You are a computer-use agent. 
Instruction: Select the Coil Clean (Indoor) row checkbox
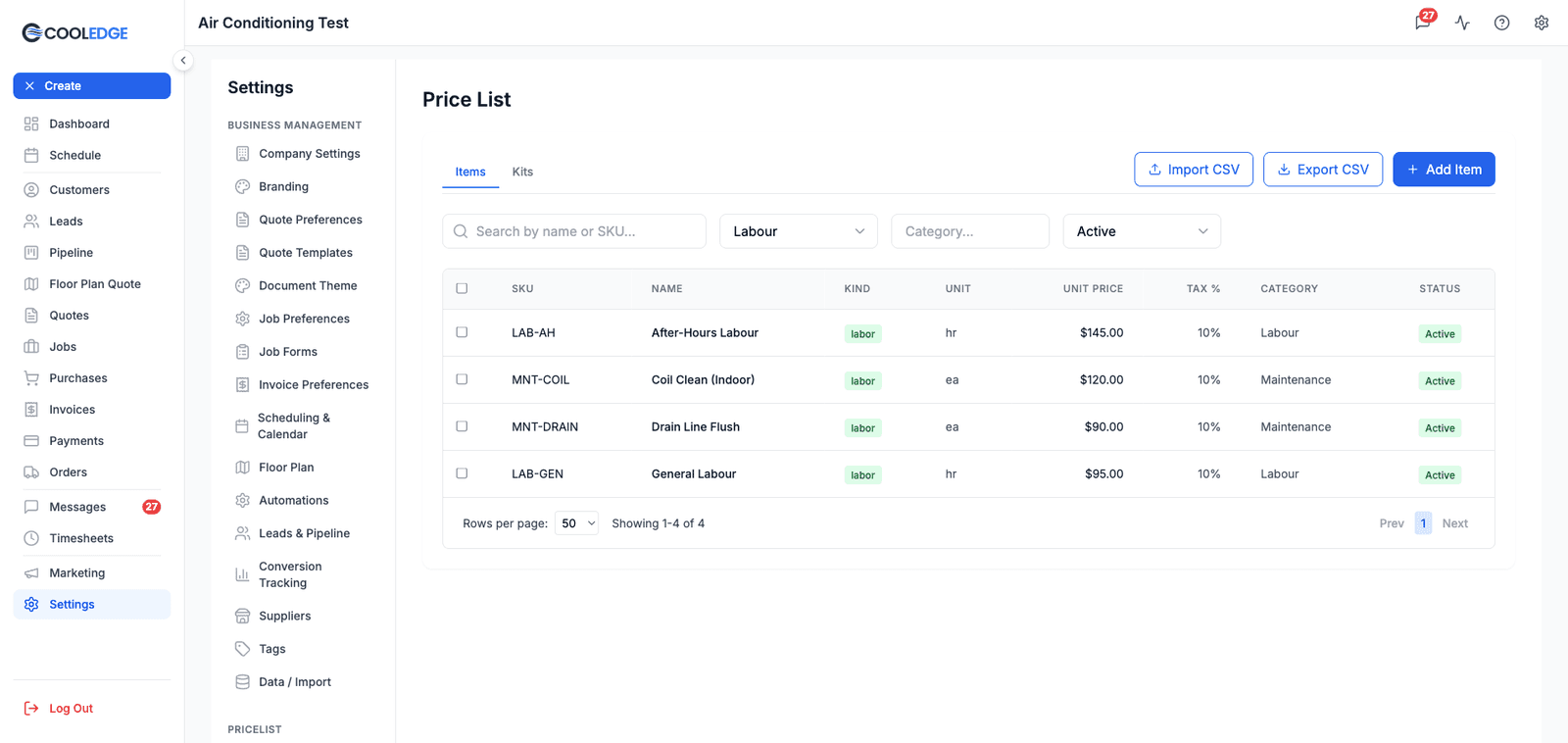click(x=462, y=379)
